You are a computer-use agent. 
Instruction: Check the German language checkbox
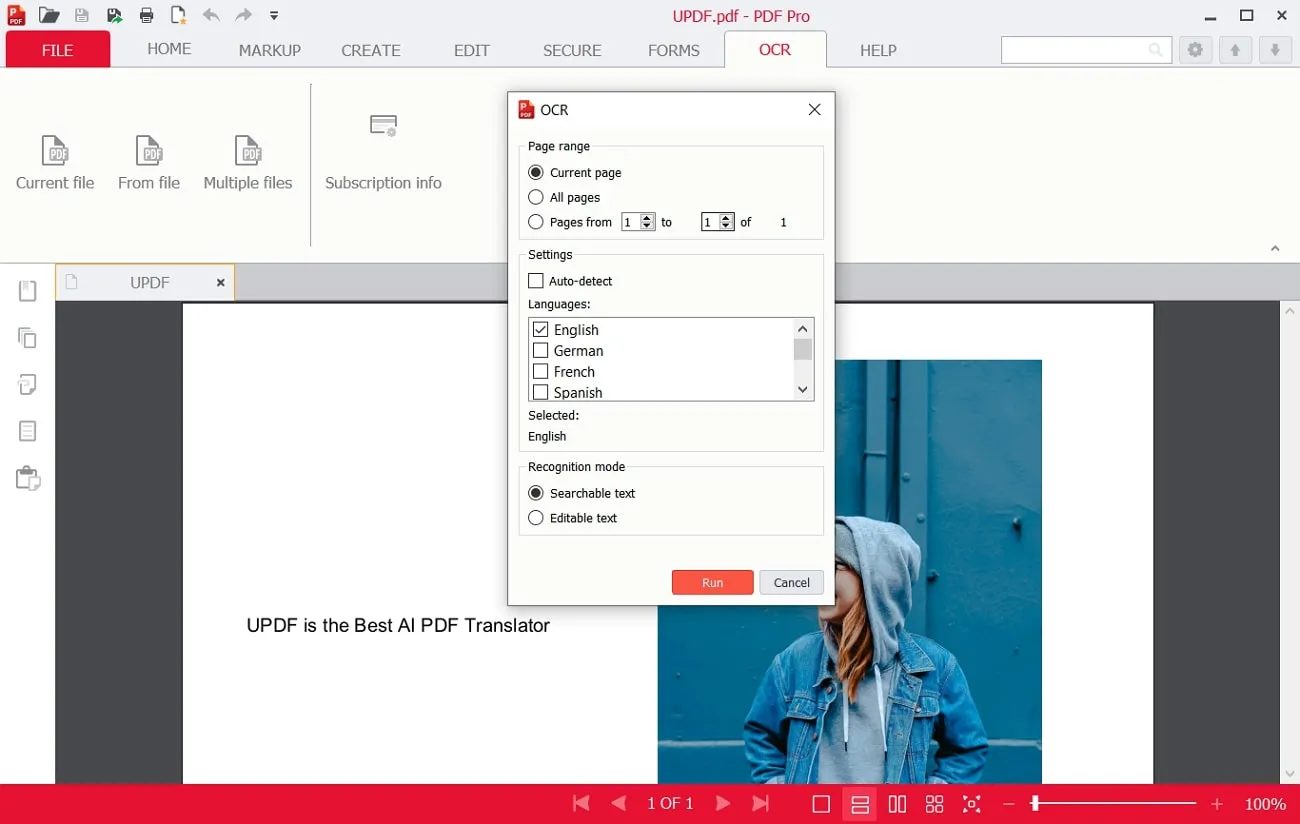click(x=541, y=350)
